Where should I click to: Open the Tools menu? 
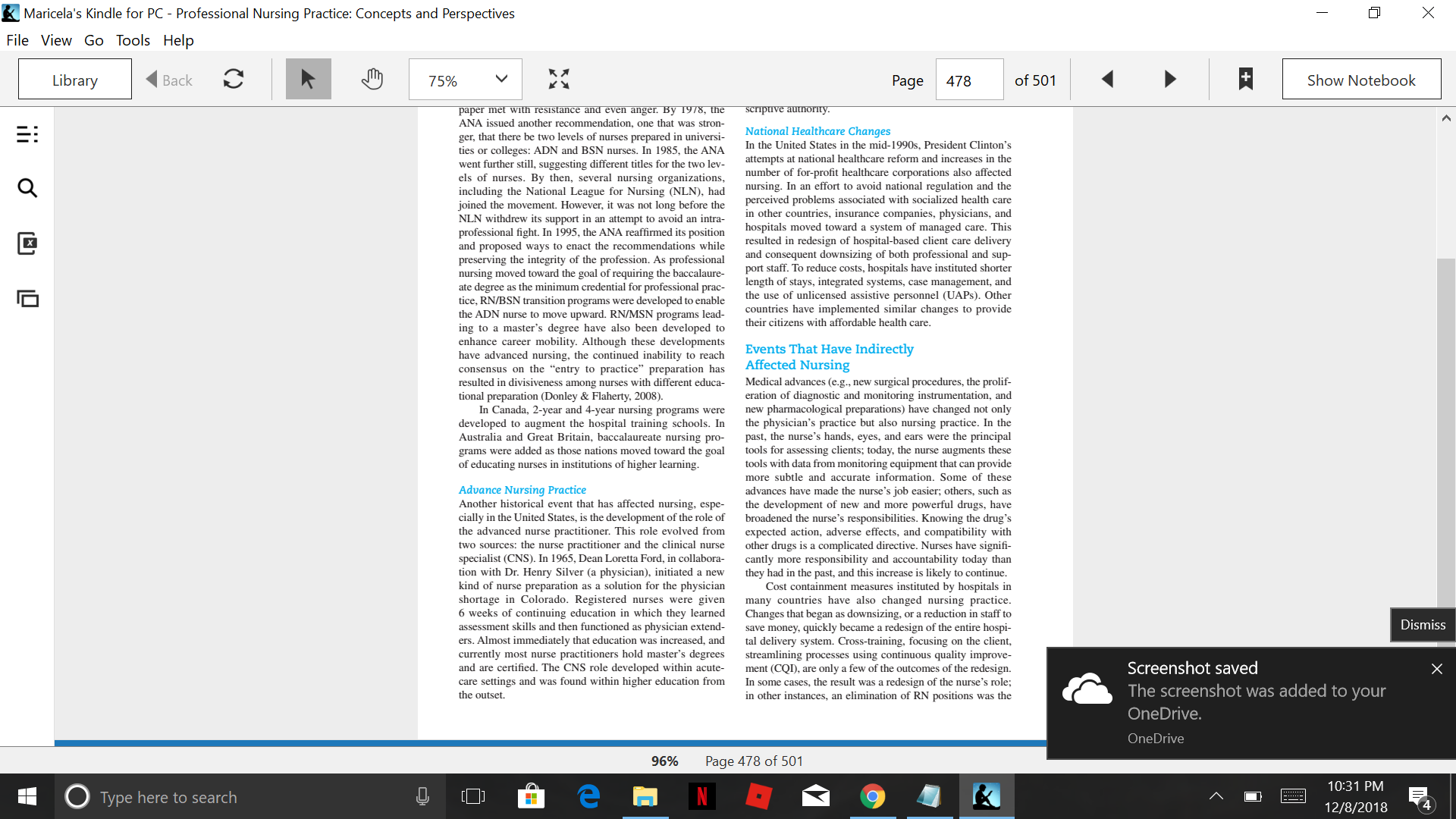[133, 40]
